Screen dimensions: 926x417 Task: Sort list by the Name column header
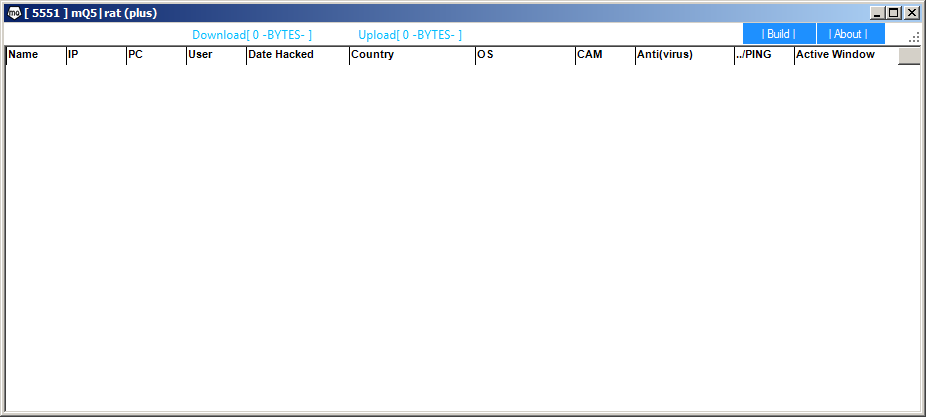(x=35, y=55)
